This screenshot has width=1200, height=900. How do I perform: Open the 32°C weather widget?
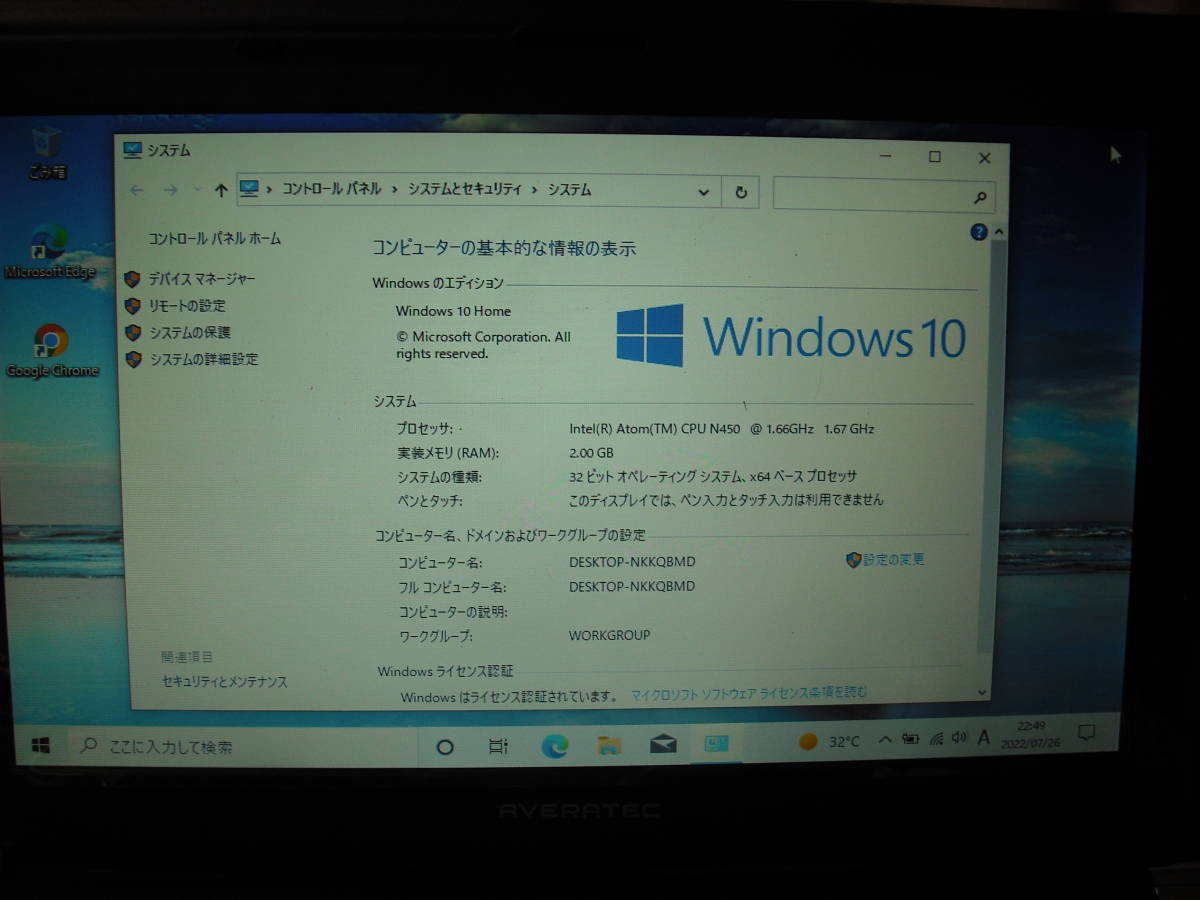point(829,741)
